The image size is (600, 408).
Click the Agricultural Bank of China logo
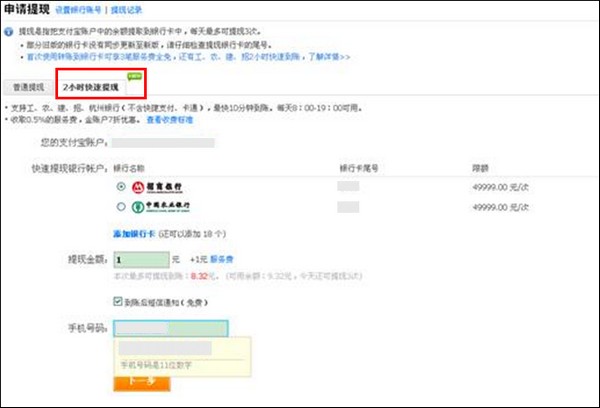(161, 207)
